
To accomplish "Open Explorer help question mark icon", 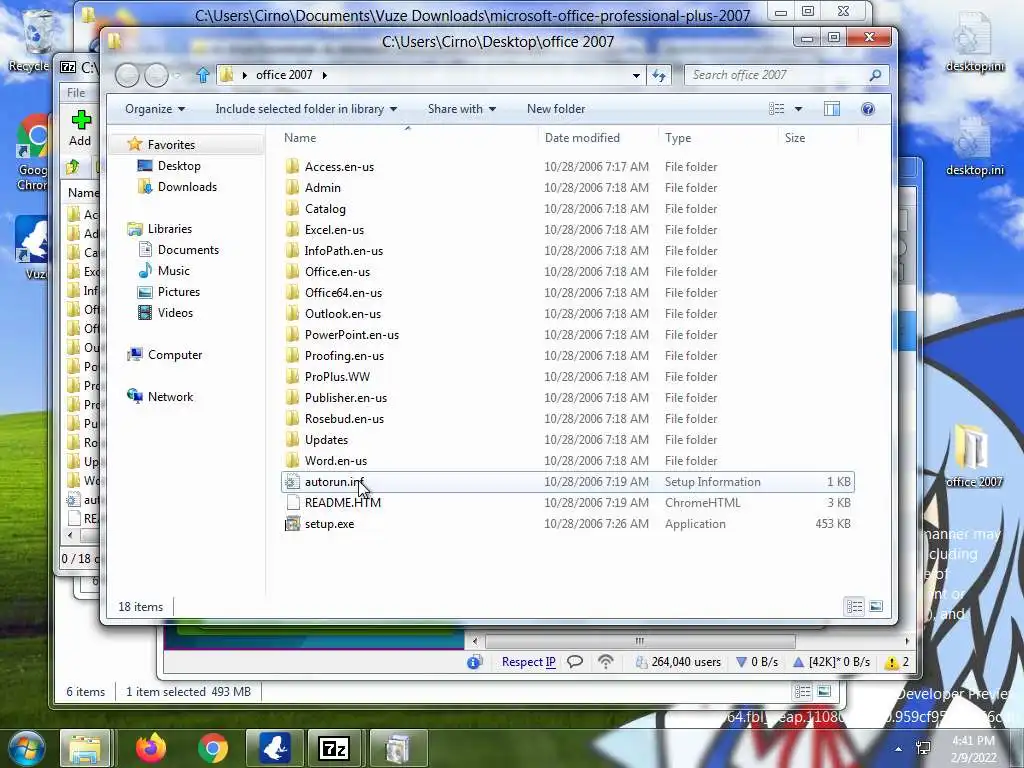I will click(867, 109).
